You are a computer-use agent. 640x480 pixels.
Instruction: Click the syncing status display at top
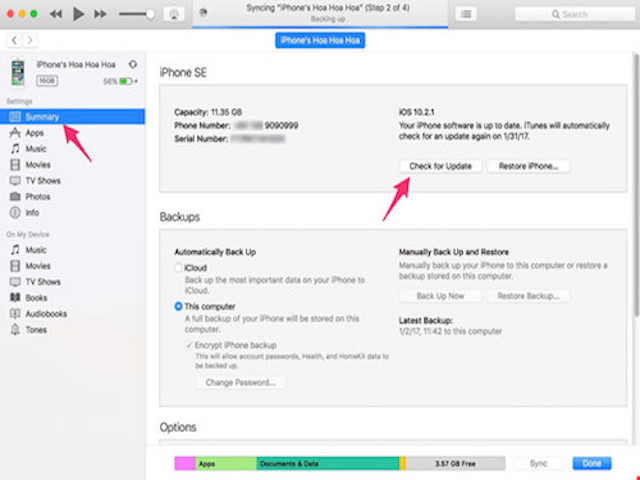(x=320, y=13)
